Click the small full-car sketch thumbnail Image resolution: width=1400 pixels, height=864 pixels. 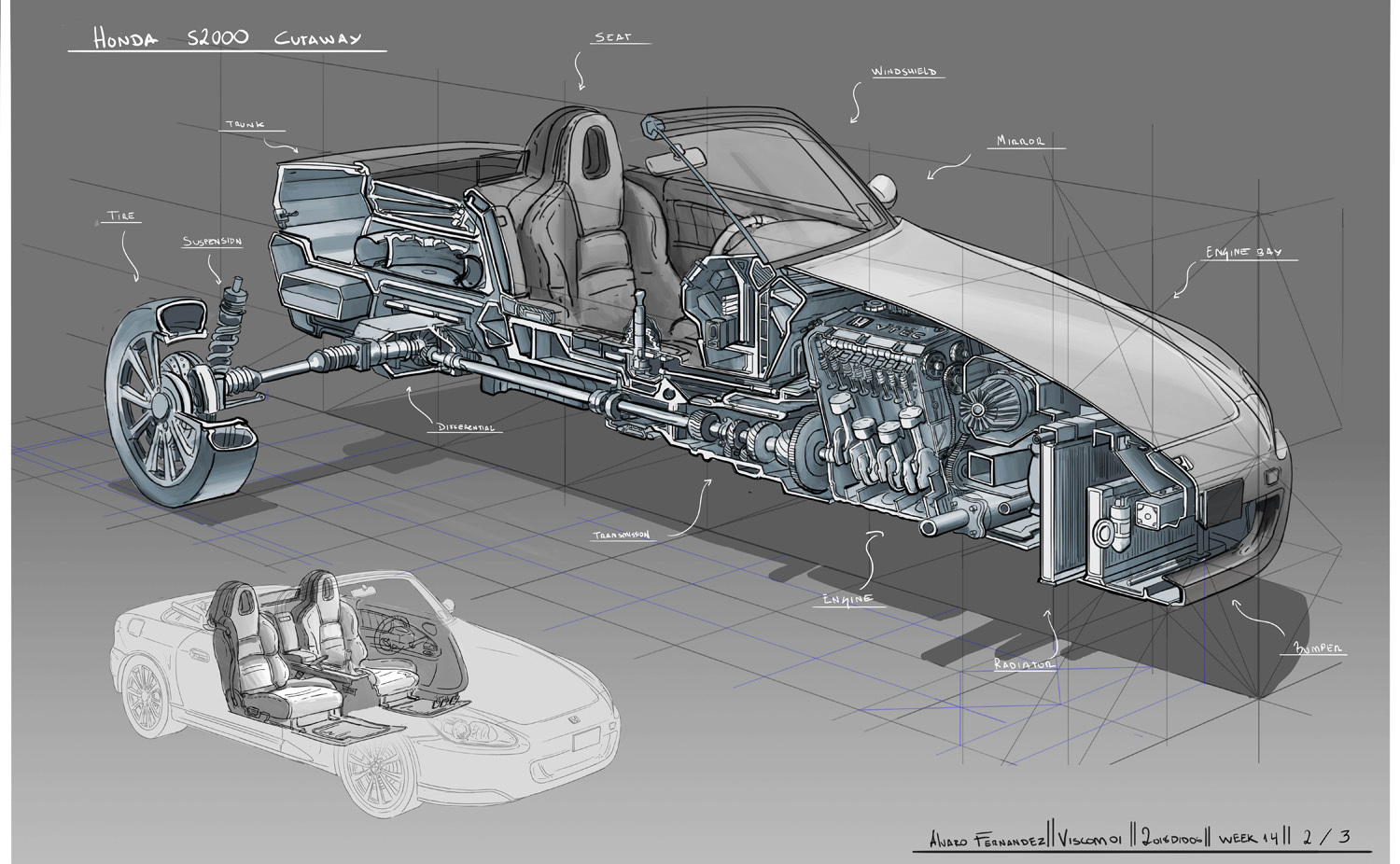tap(366, 695)
